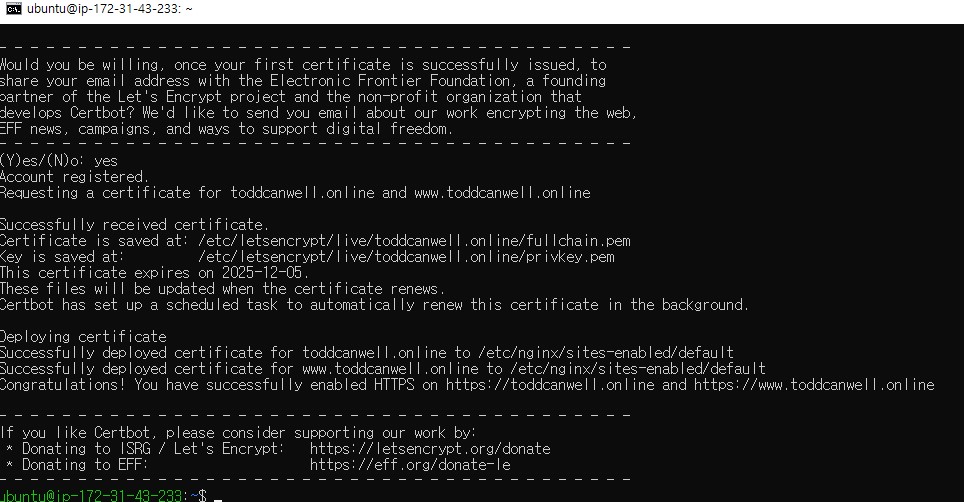Click the https://toddcanwell.online URL in the Congratulations line
This screenshot has width=964, height=502.
(550, 385)
